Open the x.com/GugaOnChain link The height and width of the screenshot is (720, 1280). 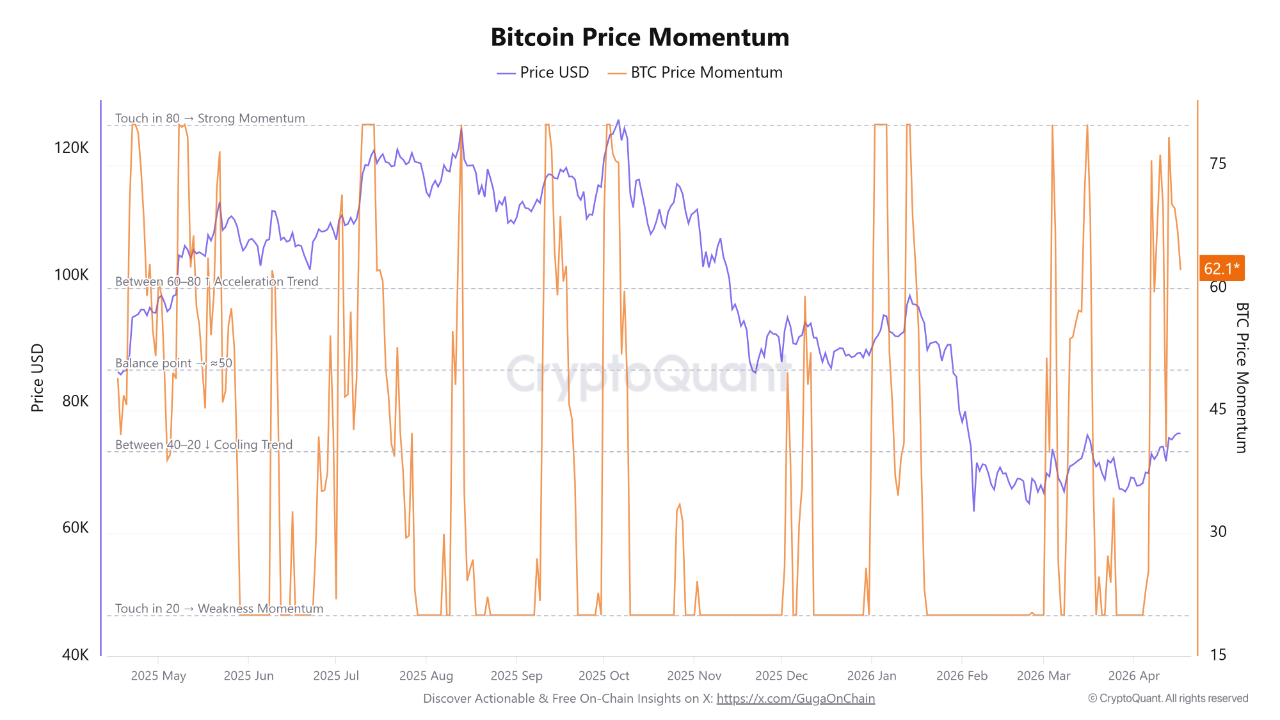click(795, 698)
